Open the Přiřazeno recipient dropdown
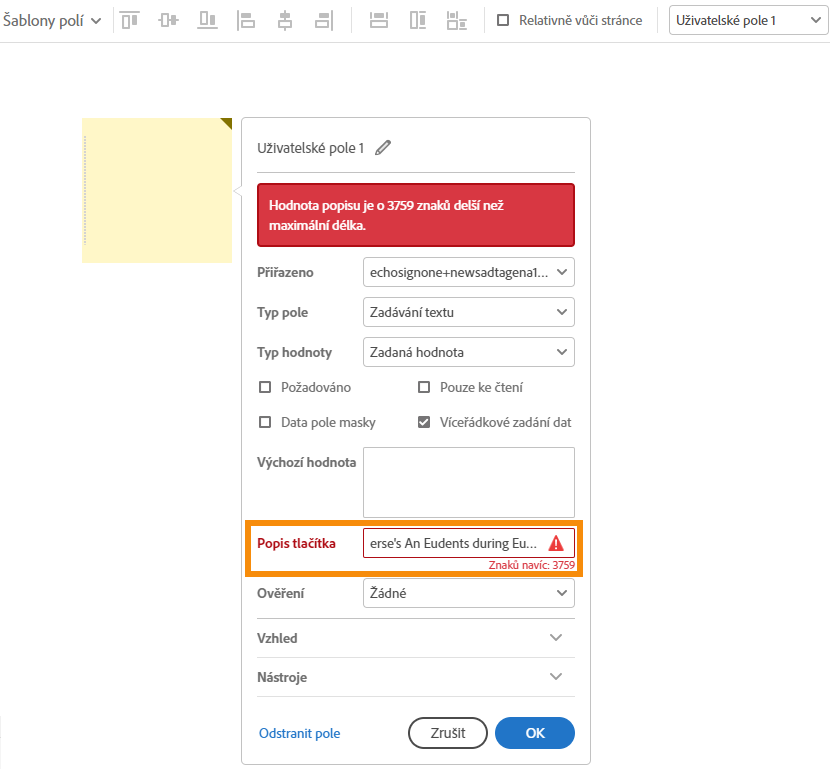The width and height of the screenshot is (830, 769). [x=468, y=272]
